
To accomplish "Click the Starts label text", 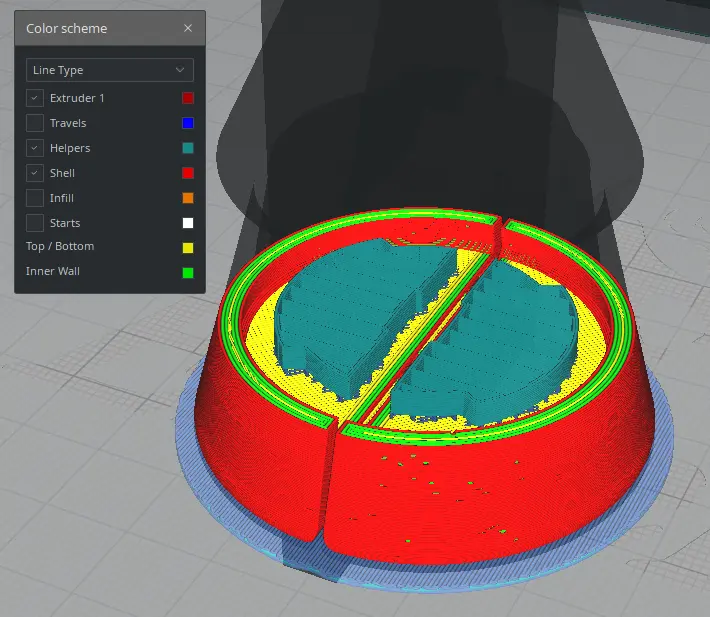I will click(x=65, y=223).
